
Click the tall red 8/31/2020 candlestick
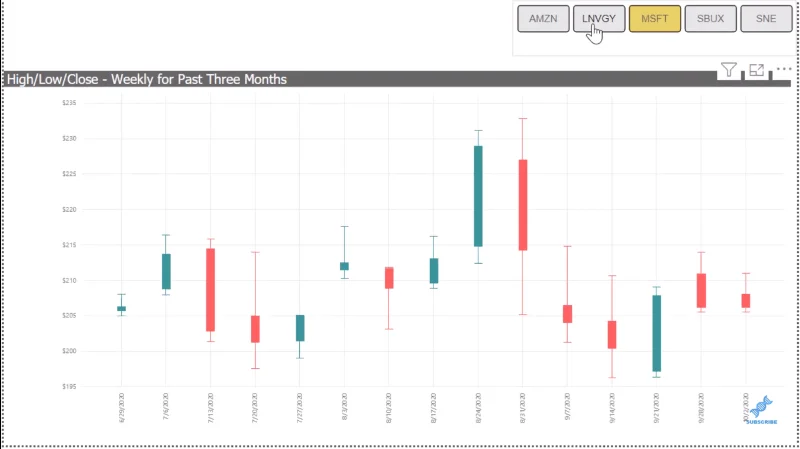(523, 205)
